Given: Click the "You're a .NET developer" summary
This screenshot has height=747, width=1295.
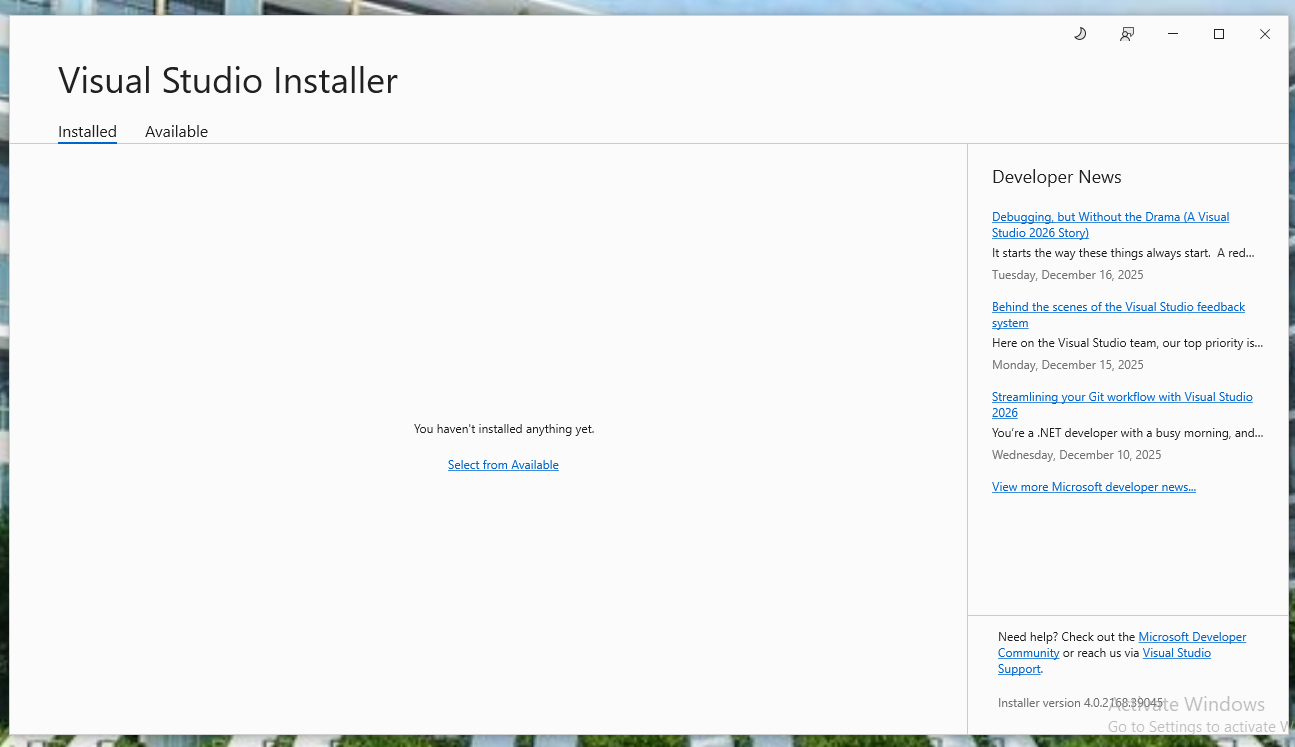Looking at the screenshot, I should tap(1128, 433).
